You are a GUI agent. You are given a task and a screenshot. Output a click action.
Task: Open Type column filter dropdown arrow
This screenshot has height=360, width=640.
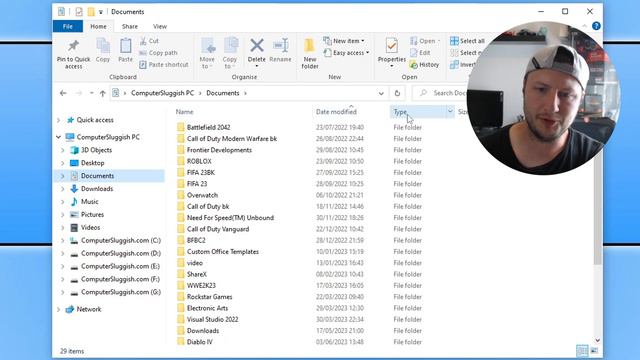[x=450, y=111]
